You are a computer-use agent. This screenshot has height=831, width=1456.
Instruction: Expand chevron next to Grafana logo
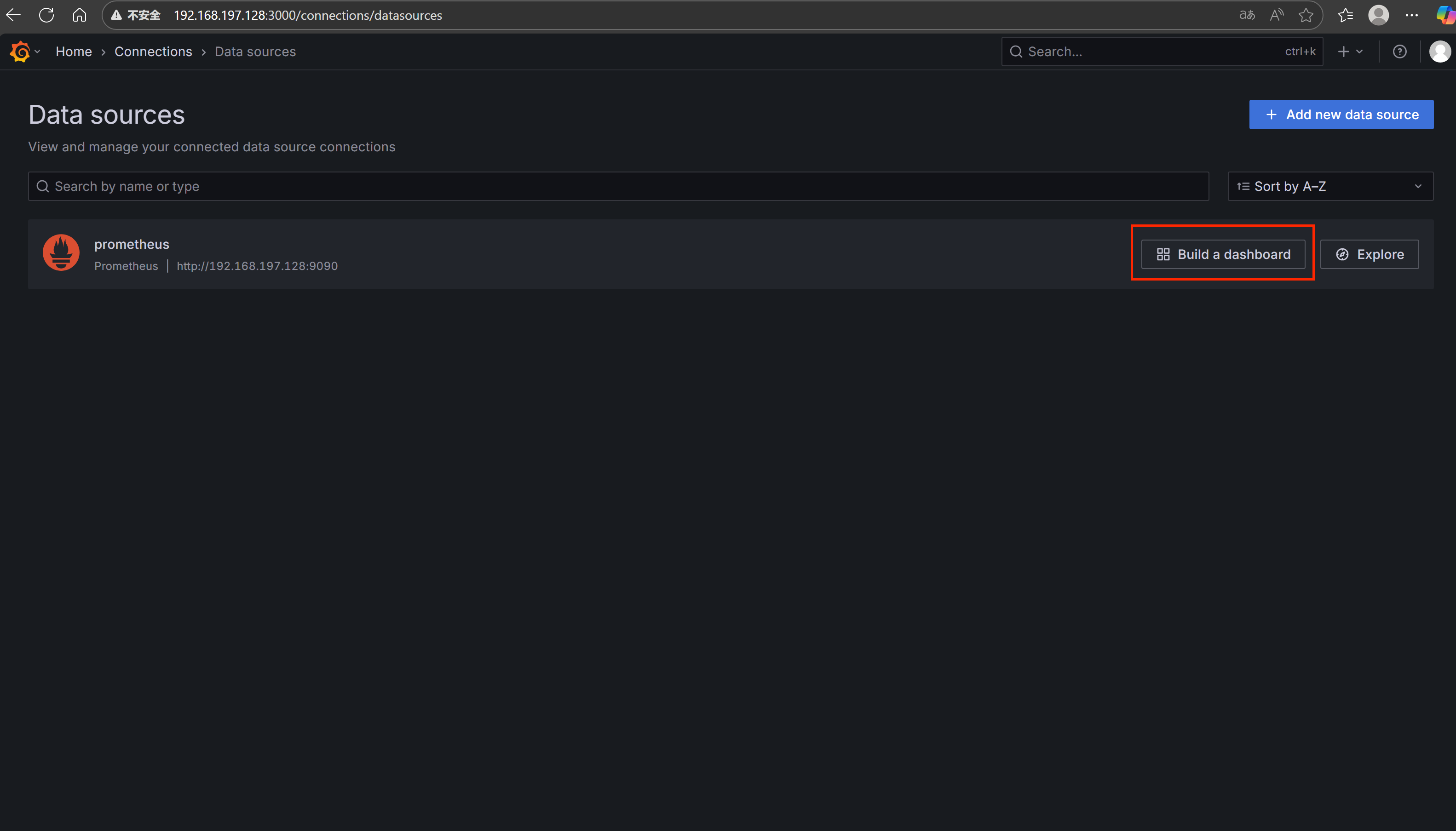(x=38, y=52)
